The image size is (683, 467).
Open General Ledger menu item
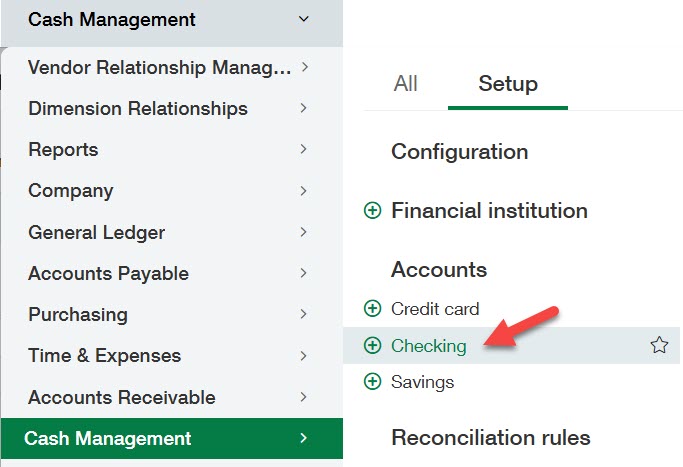(97, 233)
